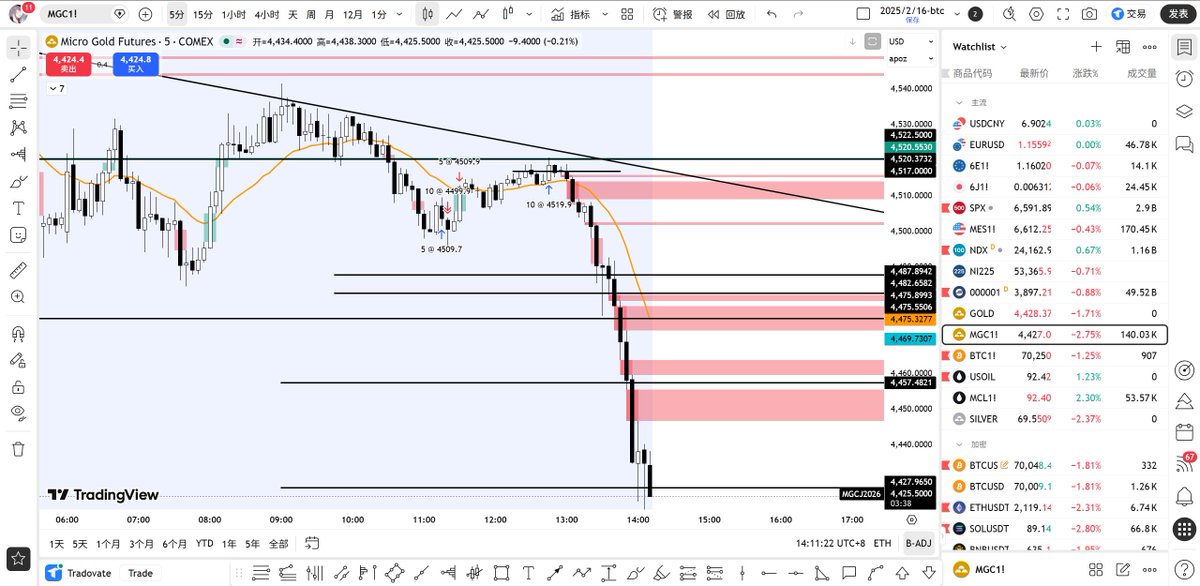1200x586 pixels.
Task: Open the alerts clock icon in right sidebar
Action: [x=1184, y=79]
